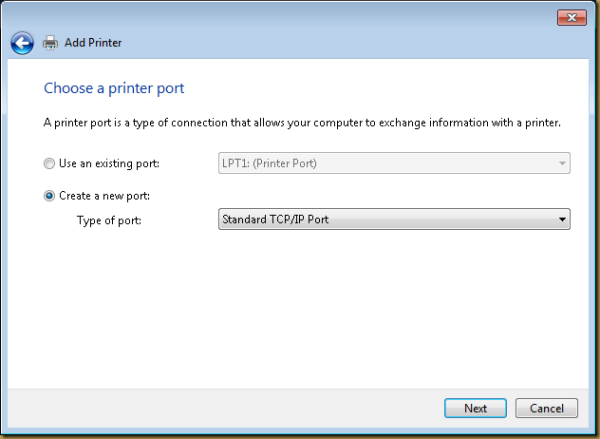Image resolution: width=600 pixels, height=439 pixels.
Task: Close the Add Printer wizard window
Action: pyautogui.click(x=572, y=17)
